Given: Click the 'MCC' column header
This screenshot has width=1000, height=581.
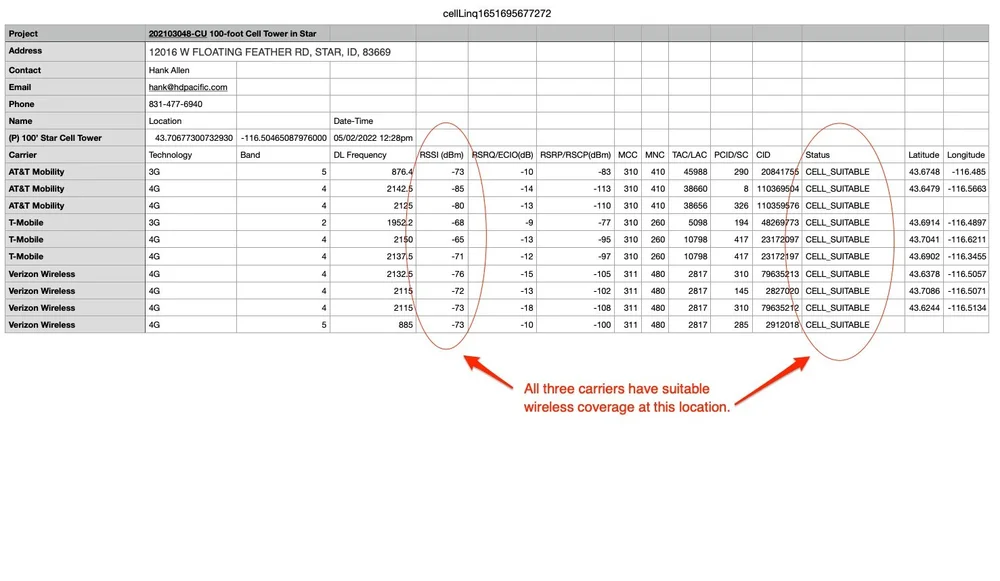Looking at the screenshot, I should click(x=628, y=155).
